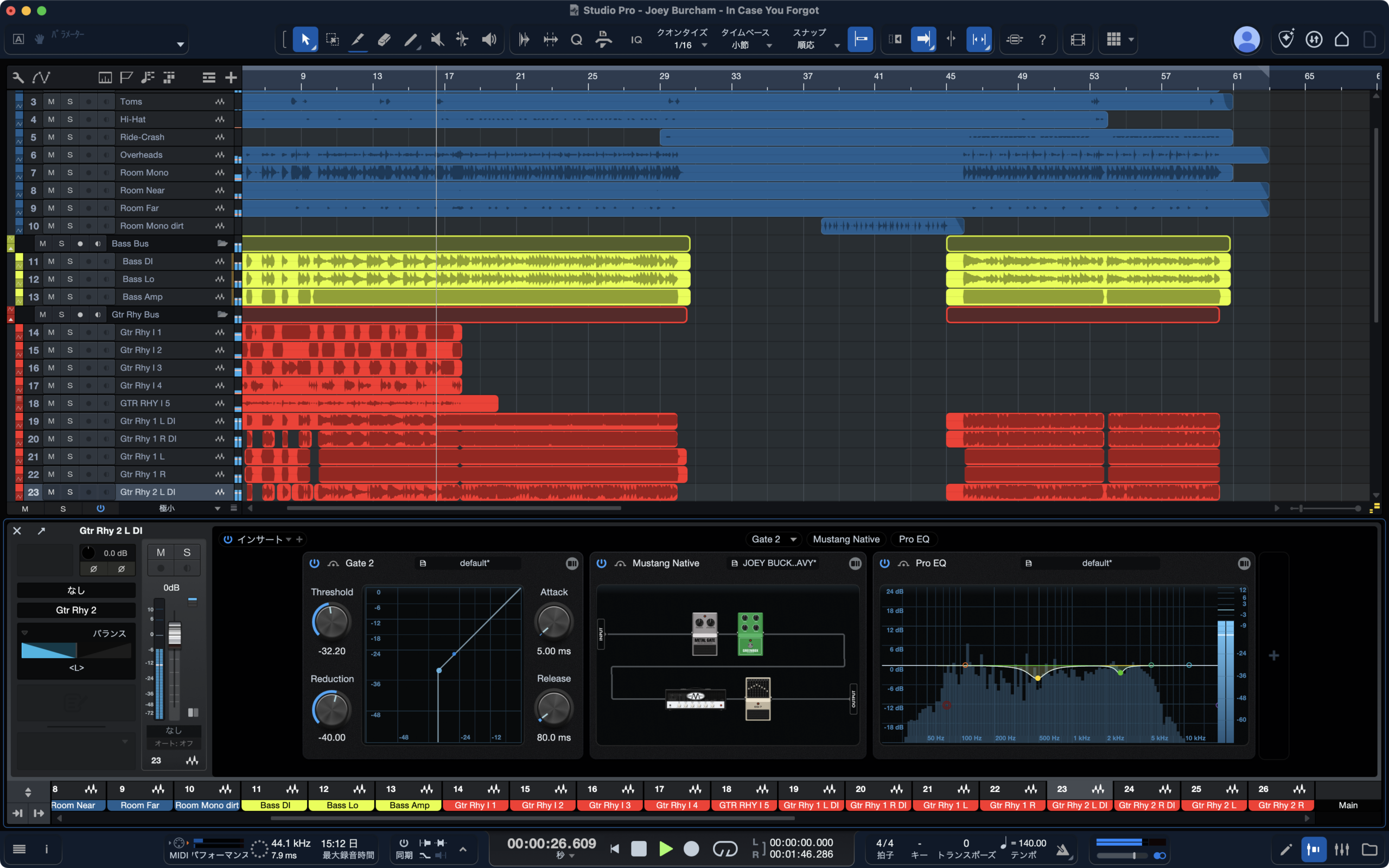The image size is (1389, 868).
Task: Open track list wrench options
Action: pyautogui.click(x=18, y=78)
